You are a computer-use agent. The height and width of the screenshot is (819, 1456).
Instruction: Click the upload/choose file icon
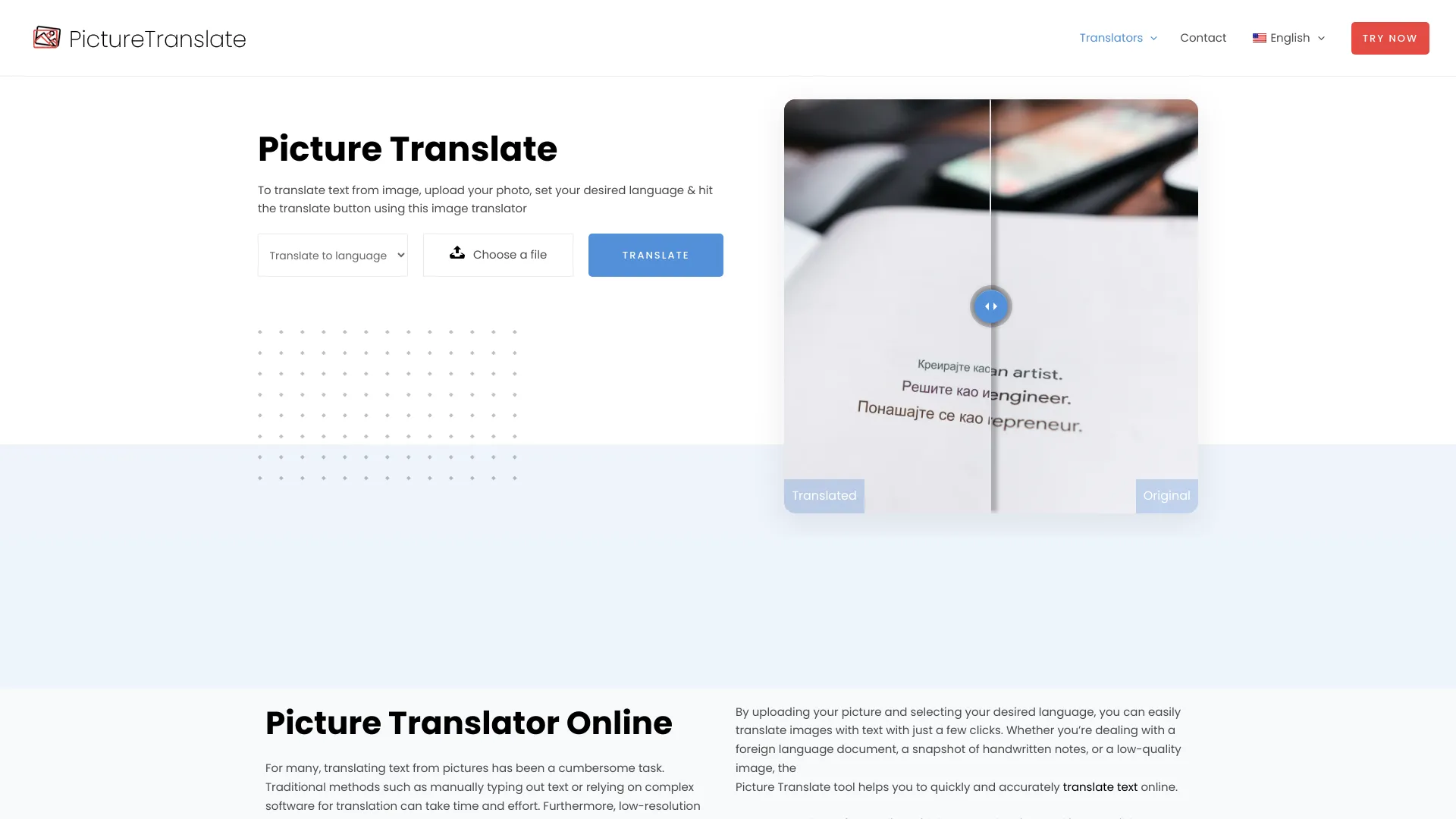pos(456,253)
